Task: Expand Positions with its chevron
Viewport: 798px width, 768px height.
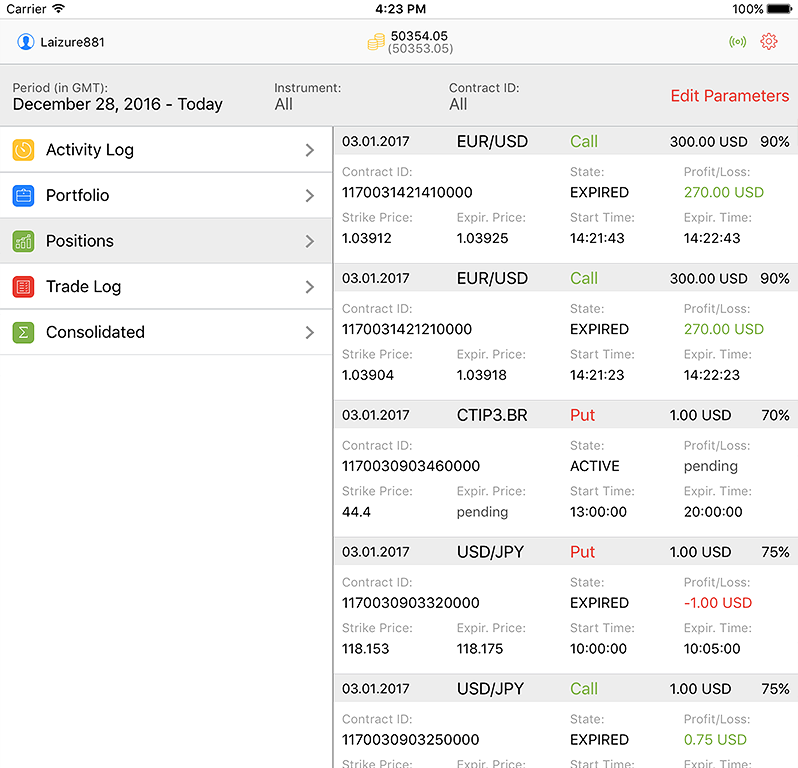Action: (x=309, y=241)
